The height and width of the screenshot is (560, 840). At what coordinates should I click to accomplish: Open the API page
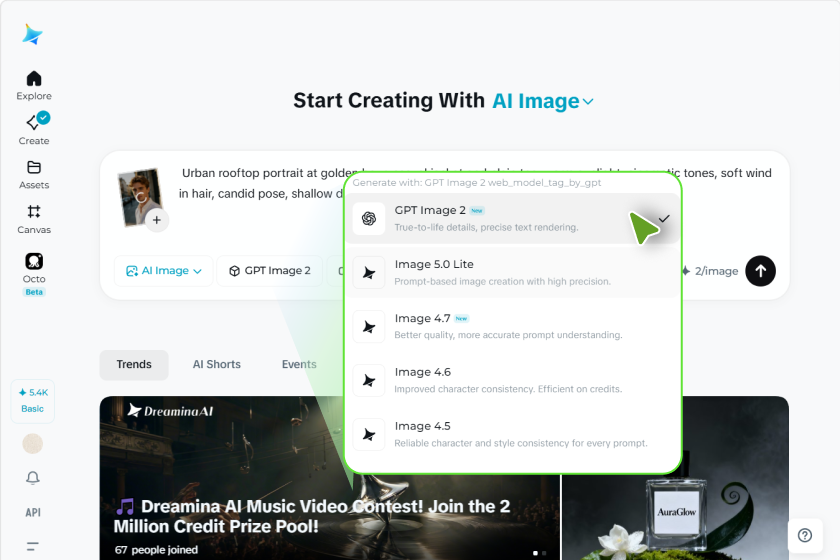[x=33, y=512]
